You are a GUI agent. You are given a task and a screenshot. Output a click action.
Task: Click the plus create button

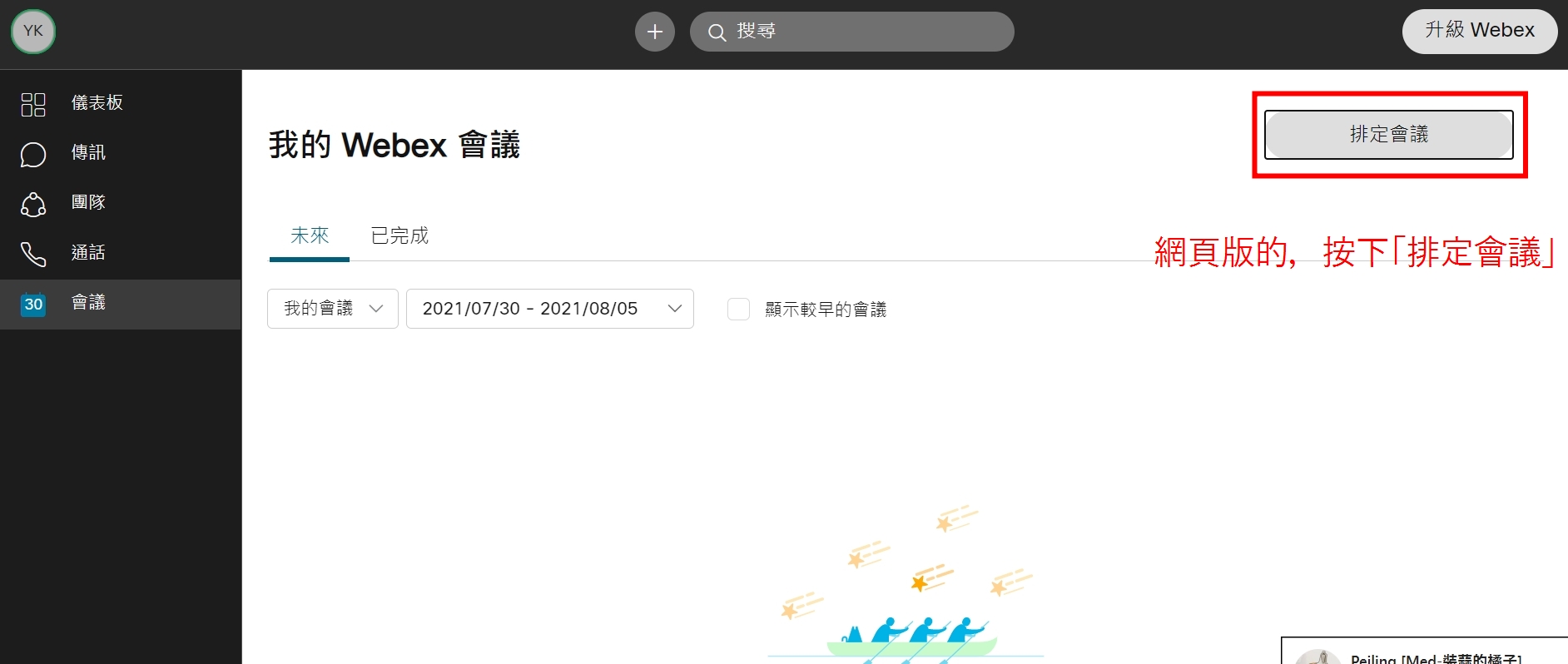[655, 32]
